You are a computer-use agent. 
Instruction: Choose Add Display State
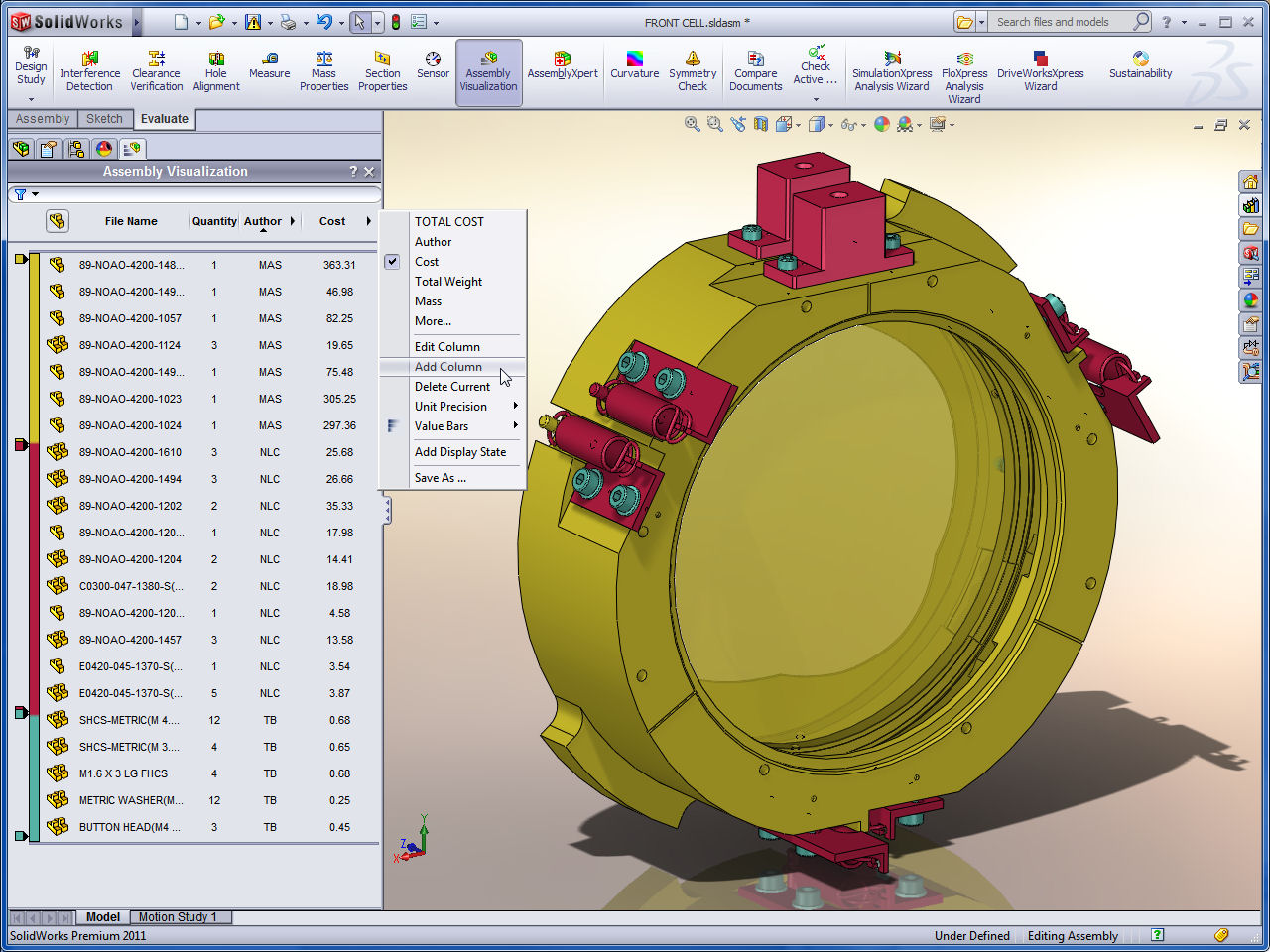[460, 452]
